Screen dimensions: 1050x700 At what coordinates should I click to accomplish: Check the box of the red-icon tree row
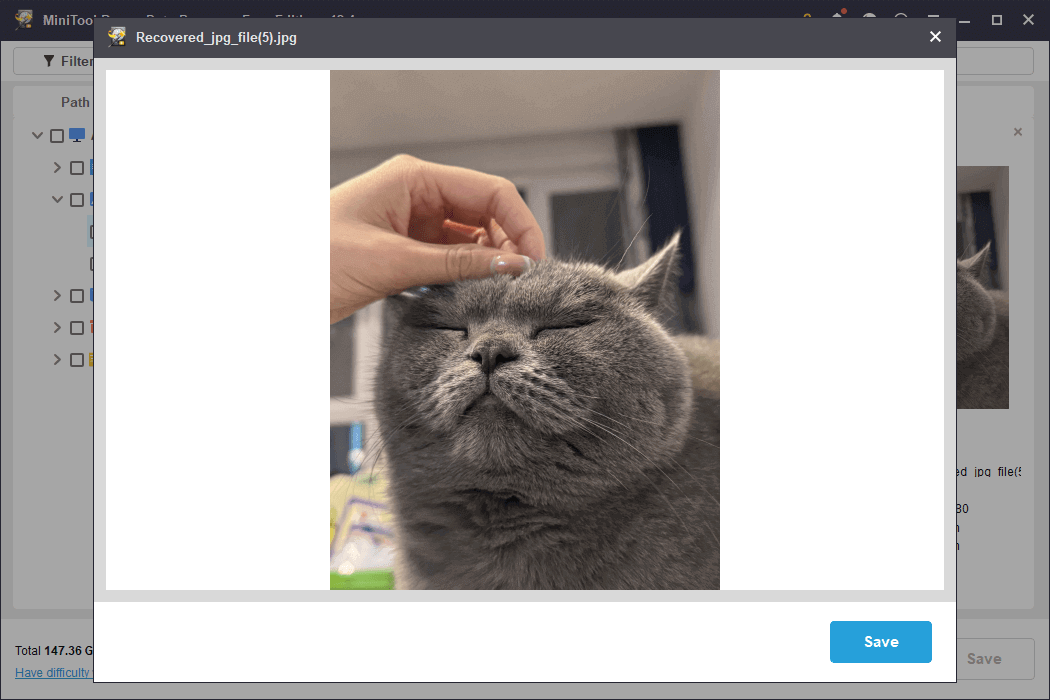point(77,328)
